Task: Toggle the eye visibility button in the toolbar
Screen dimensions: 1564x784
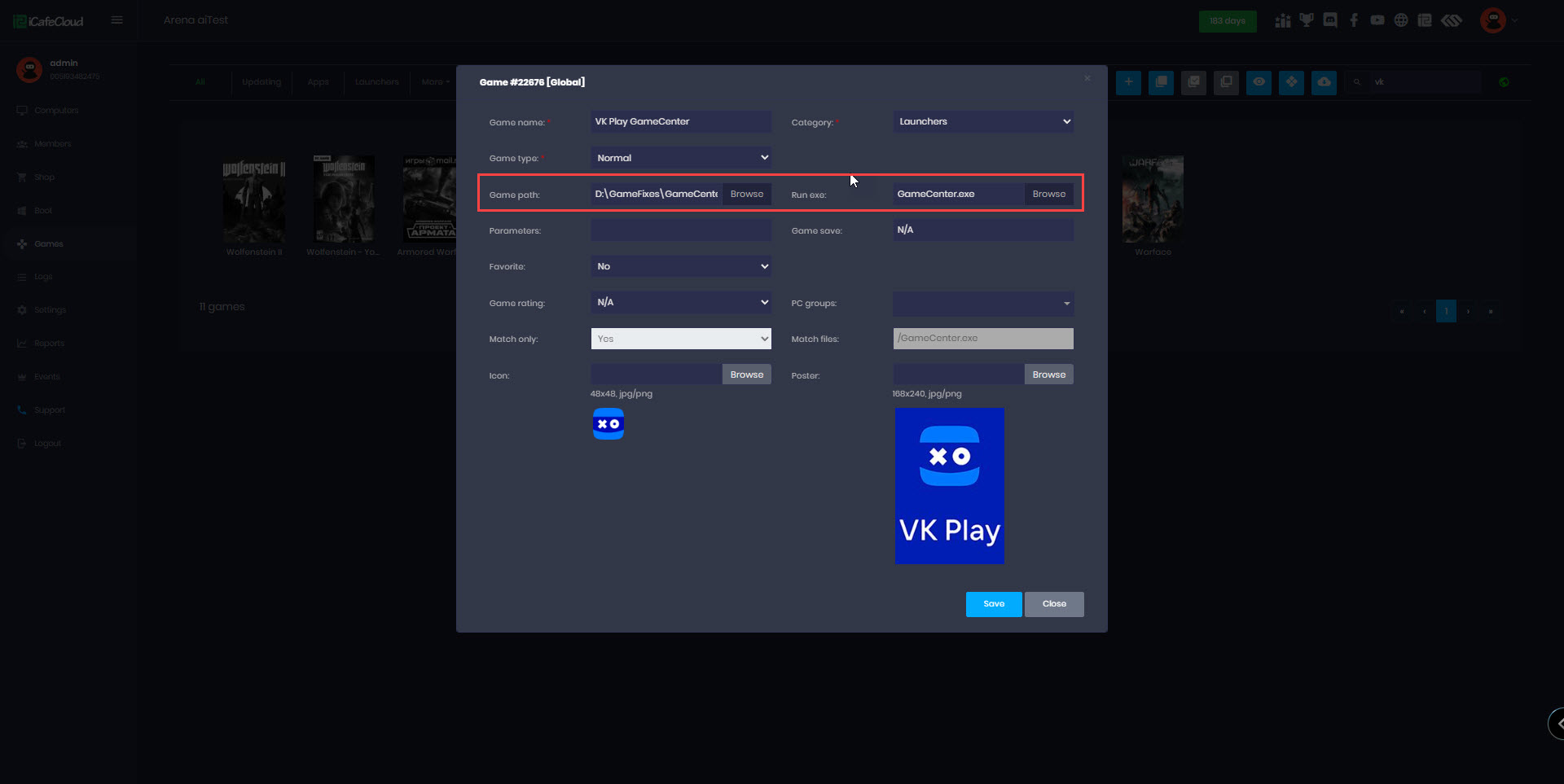Action: click(x=1259, y=82)
